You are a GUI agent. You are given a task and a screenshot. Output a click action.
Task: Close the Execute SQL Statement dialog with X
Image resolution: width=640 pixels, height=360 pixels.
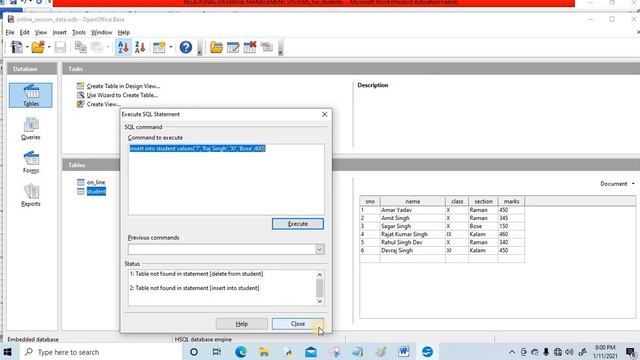pos(324,114)
